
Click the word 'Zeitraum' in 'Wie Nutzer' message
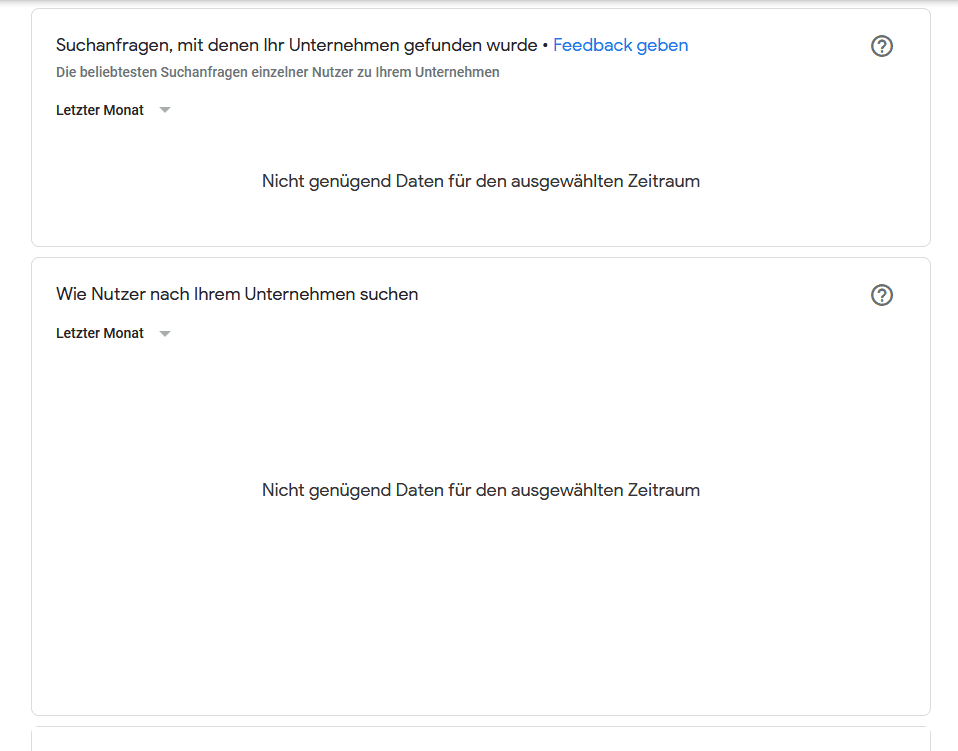[x=663, y=490]
